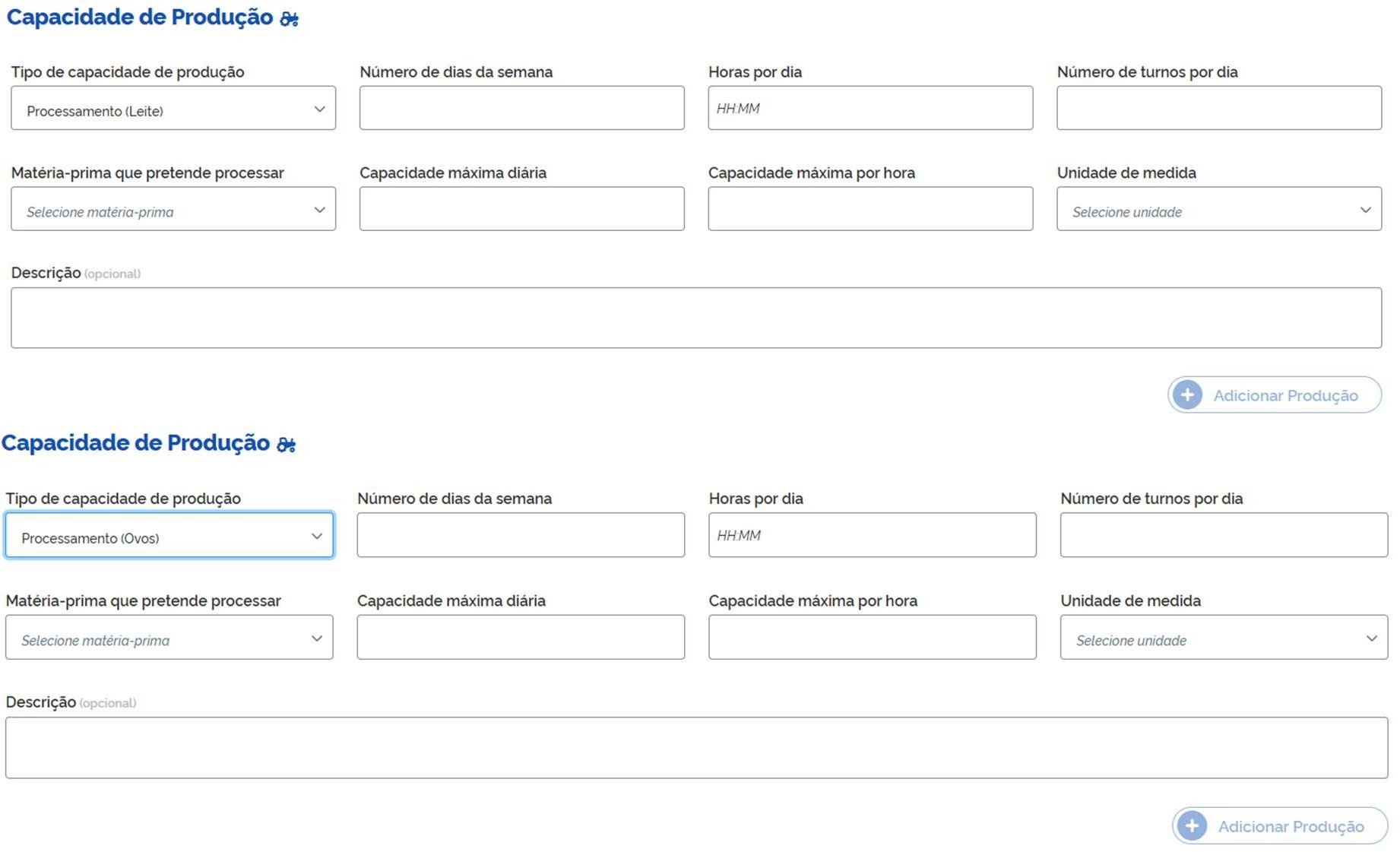Focus Horas por dia HH:MM field for Leite
The height and width of the screenshot is (852, 1400).
[870, 109]
